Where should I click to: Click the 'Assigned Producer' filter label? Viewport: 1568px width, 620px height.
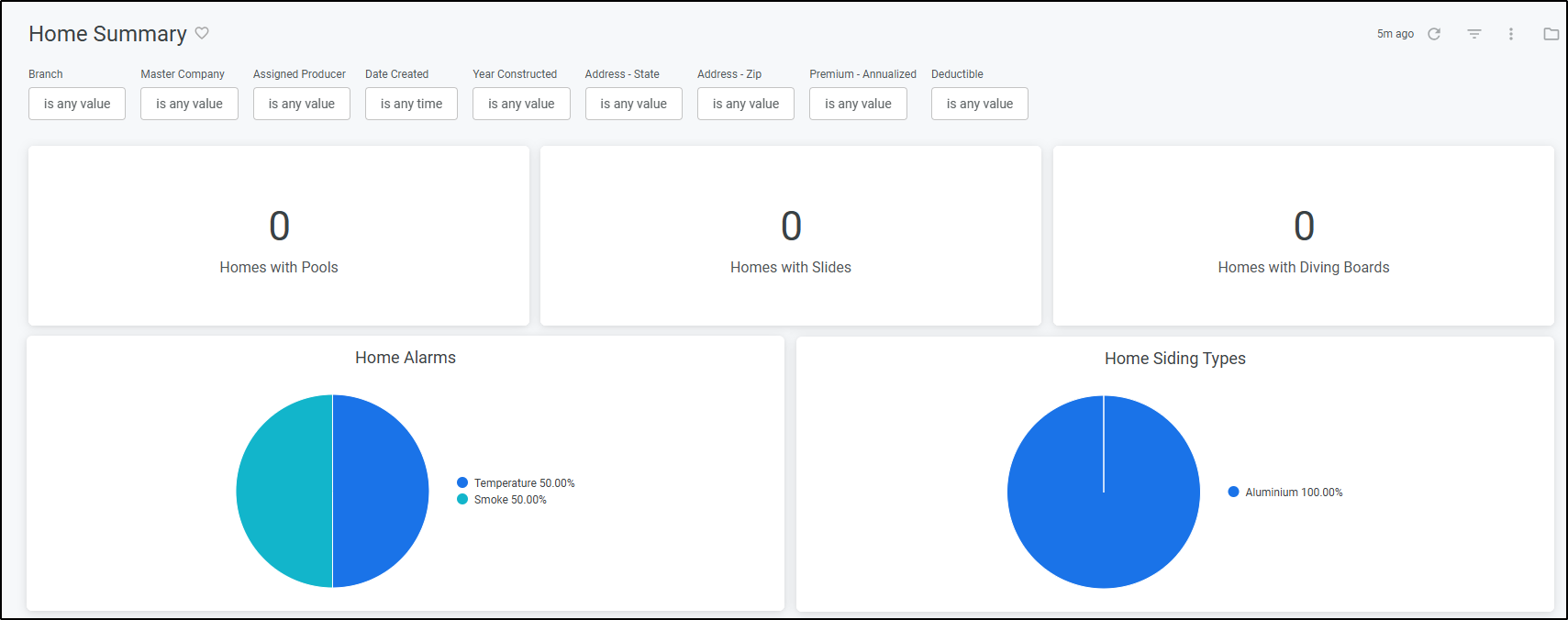tap(299, 74)
